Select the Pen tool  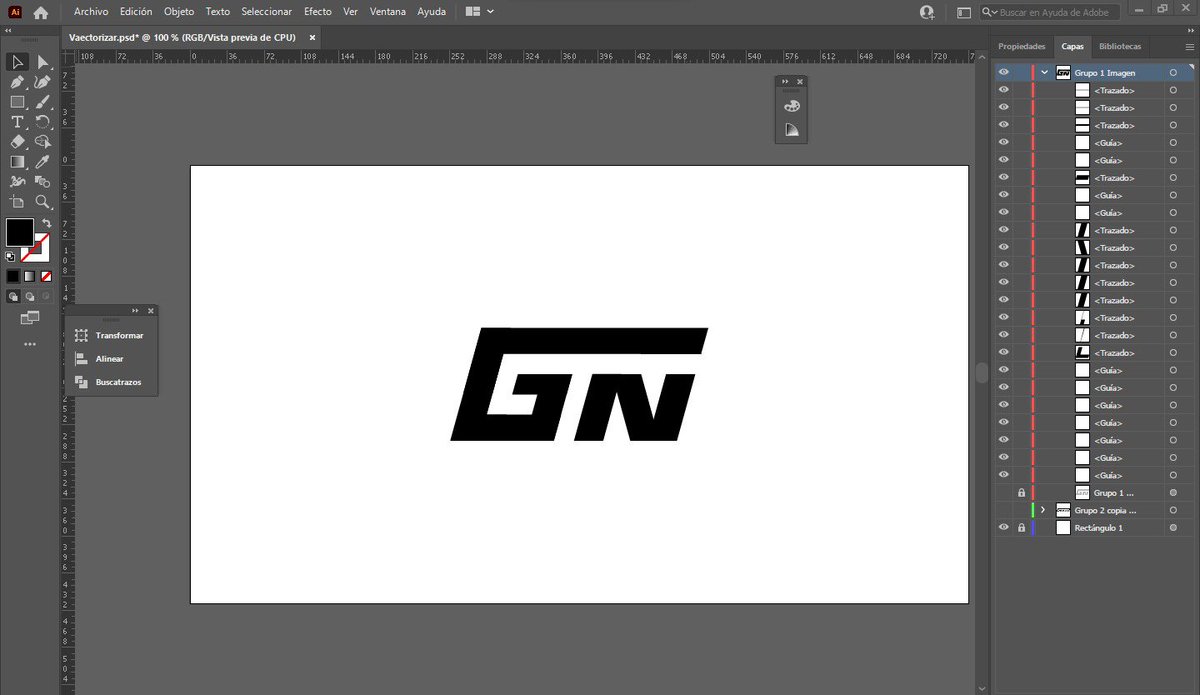point(17,82)
